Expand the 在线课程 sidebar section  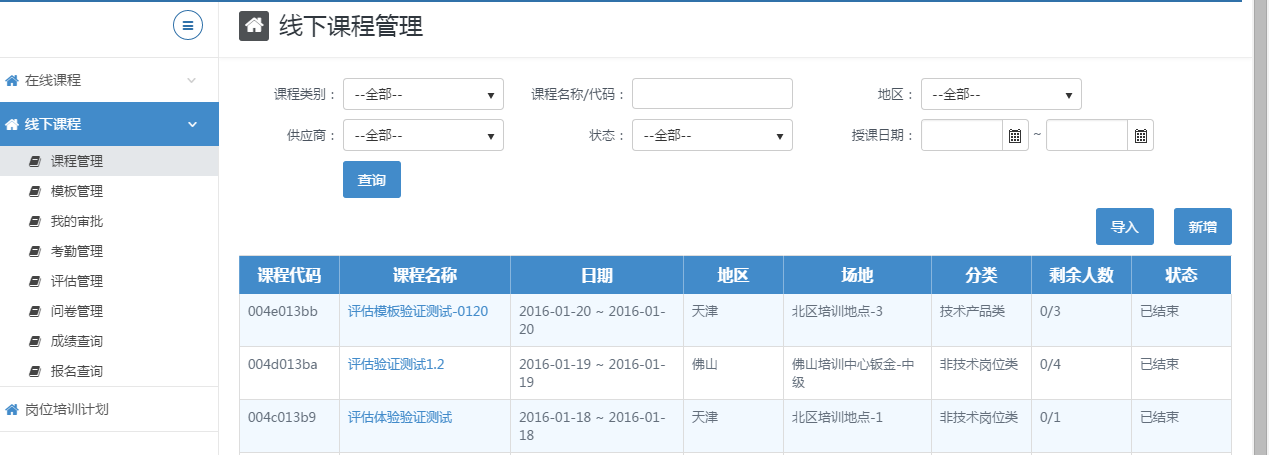pyautogui.click(x=192, y=81)
